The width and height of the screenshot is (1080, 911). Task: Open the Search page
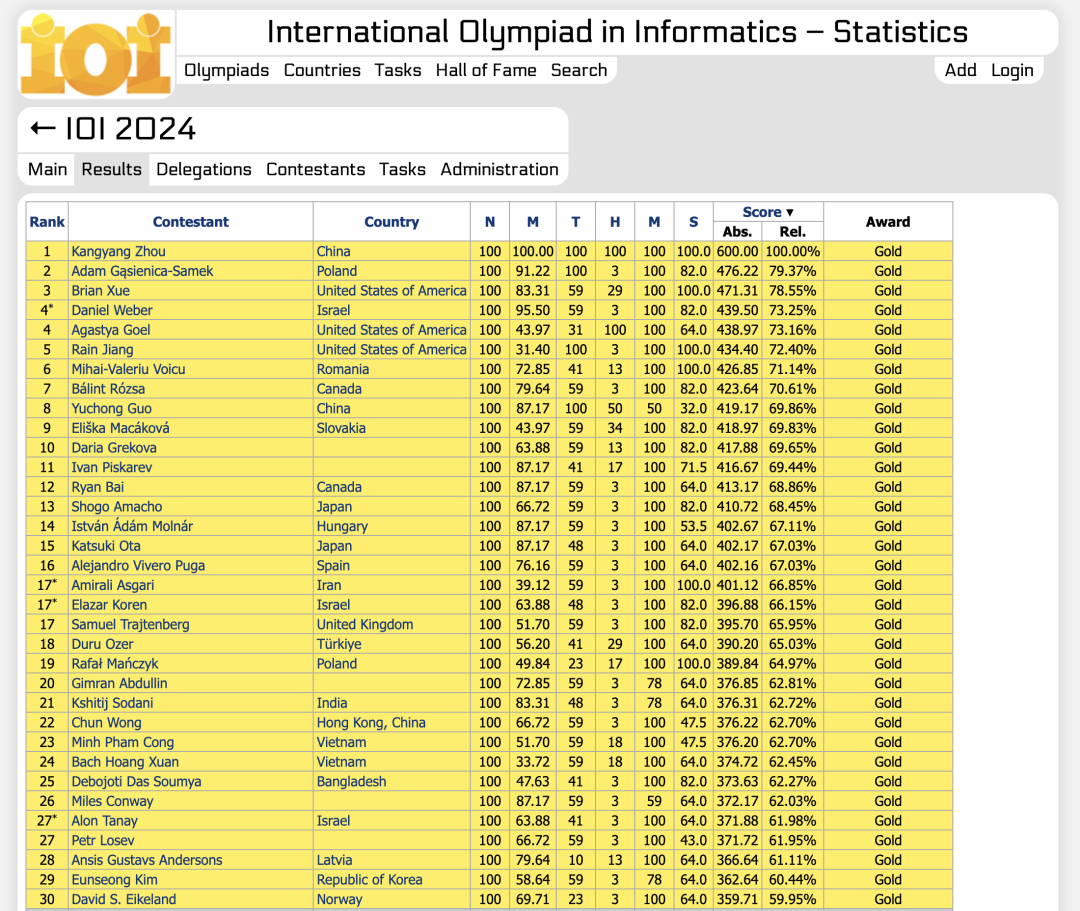point(579,70)
